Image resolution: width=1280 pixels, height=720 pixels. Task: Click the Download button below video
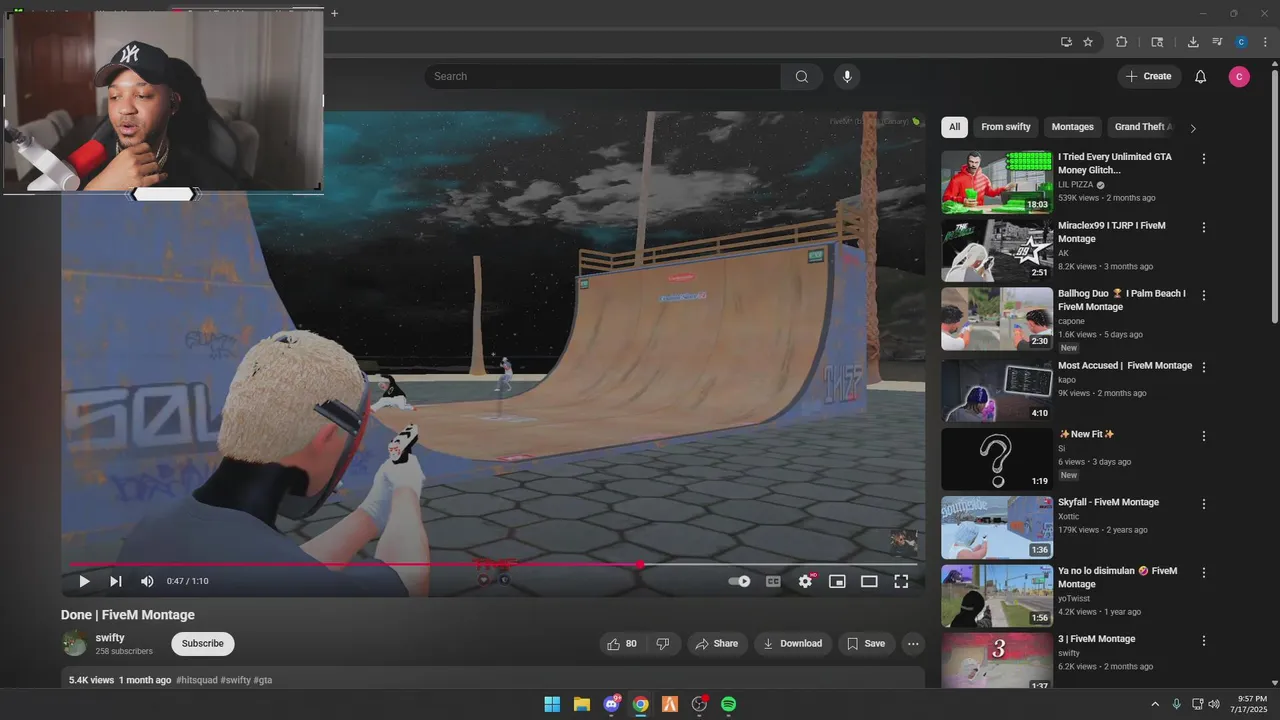[793, 644]
